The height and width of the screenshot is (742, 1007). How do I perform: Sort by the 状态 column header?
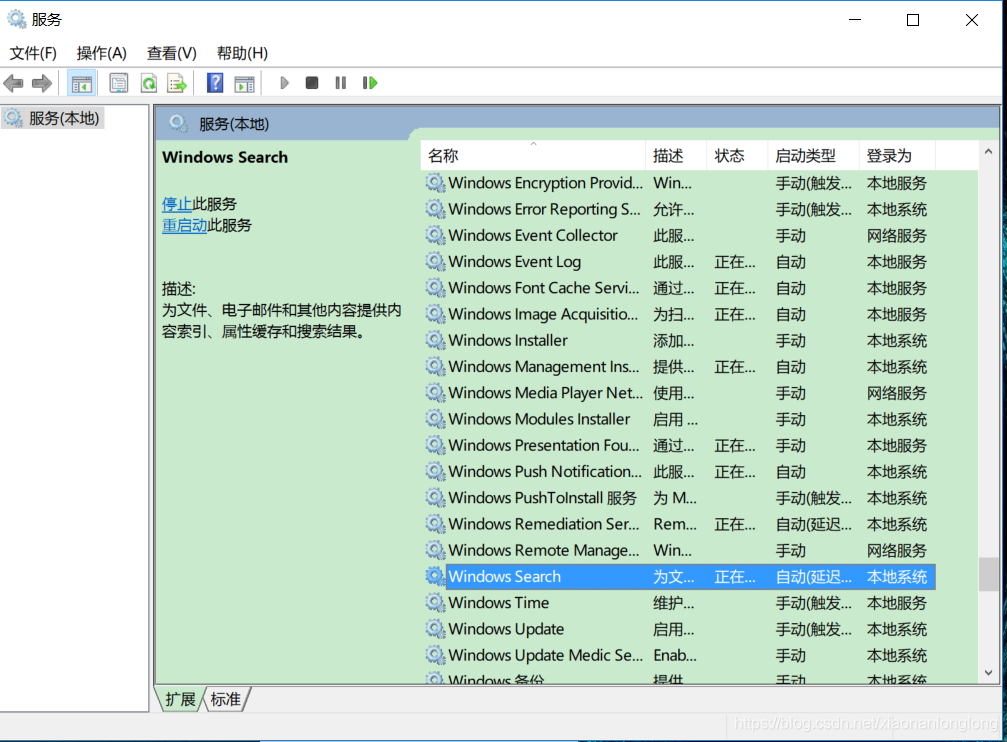point(737,155)
